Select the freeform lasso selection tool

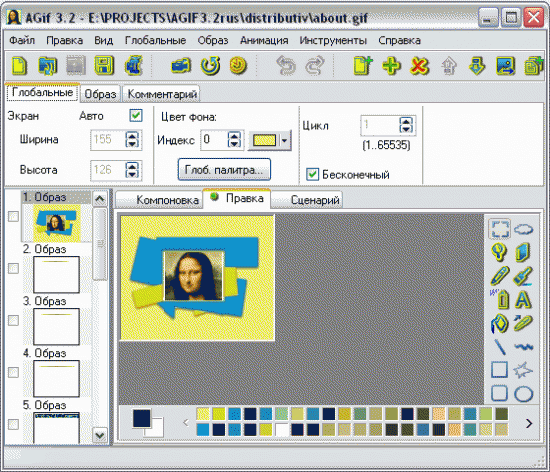click(523, 229)
